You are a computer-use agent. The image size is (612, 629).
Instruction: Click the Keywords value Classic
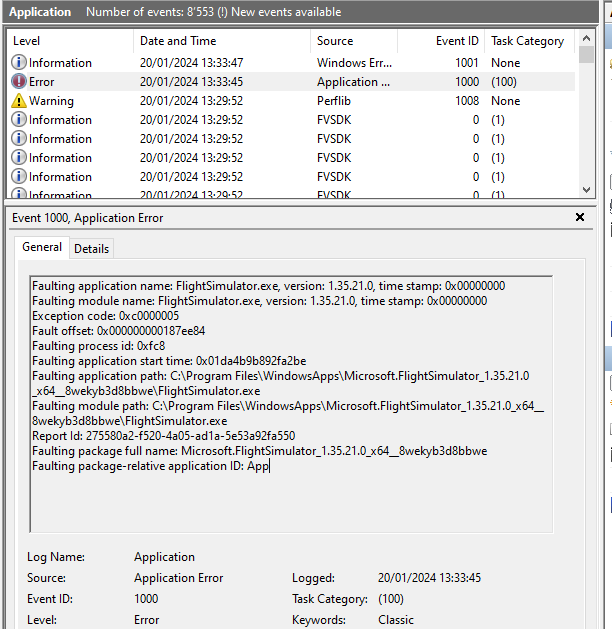click(x=395, y=620)
